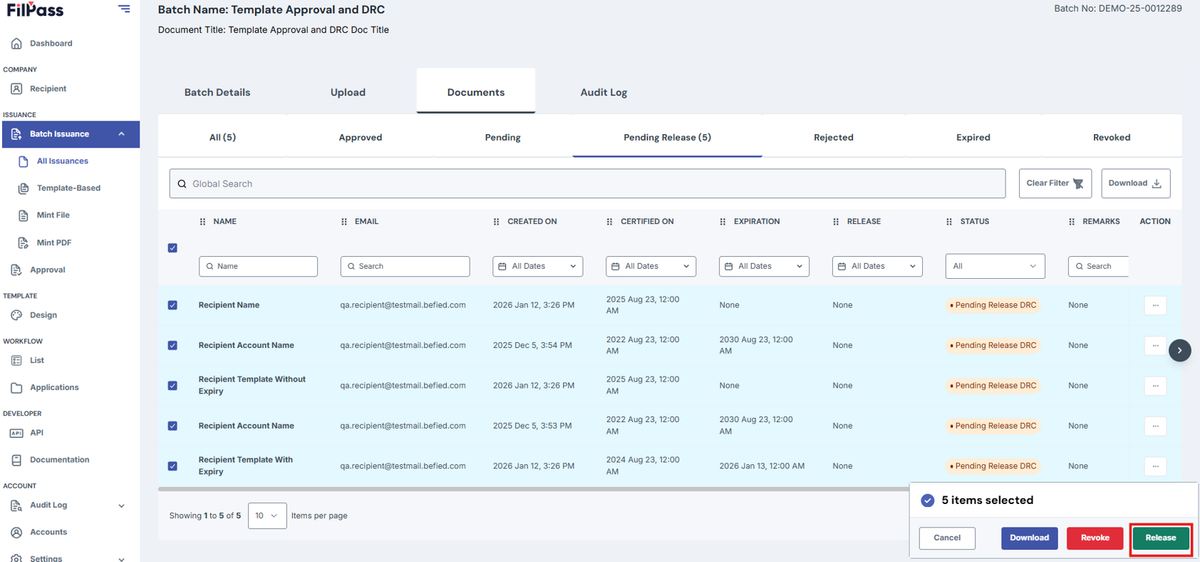Open Dashboard from the sidebar
Image resolution: width=1200 pixels, height=562 pixels.
tap(50, 43)
